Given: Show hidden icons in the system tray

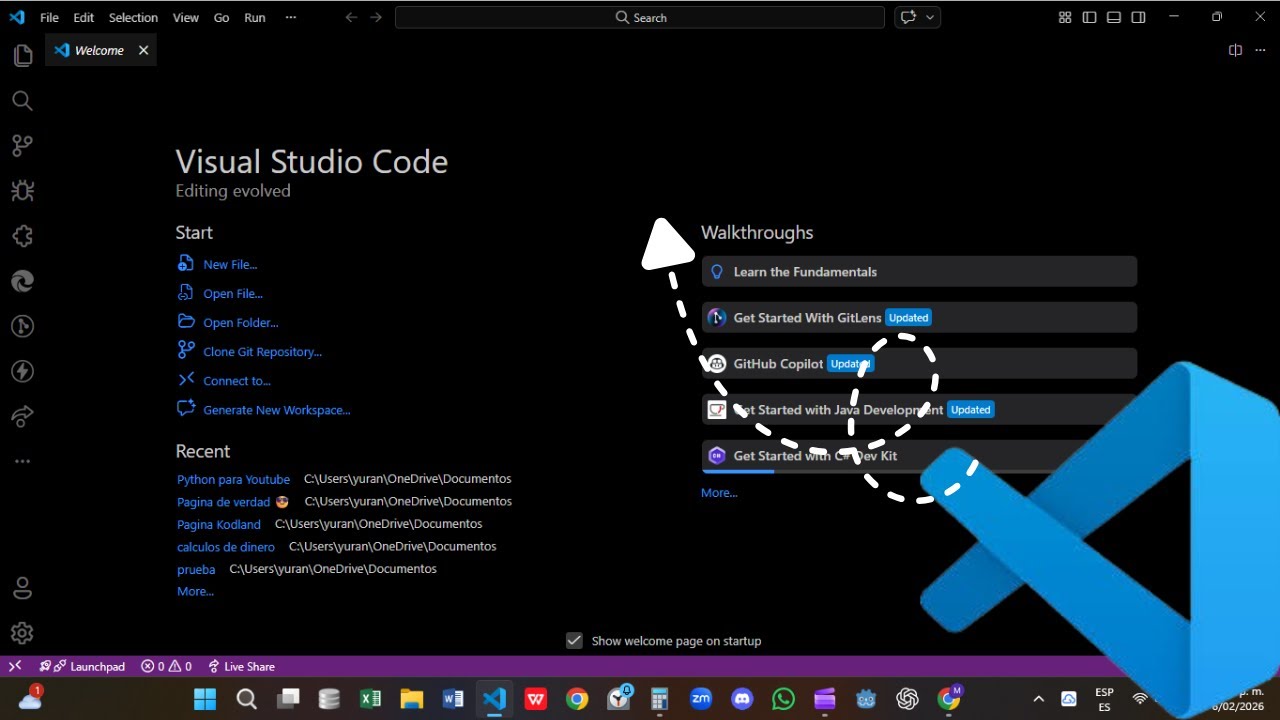Looking at the screenshot, I should tap(1038, 699).
